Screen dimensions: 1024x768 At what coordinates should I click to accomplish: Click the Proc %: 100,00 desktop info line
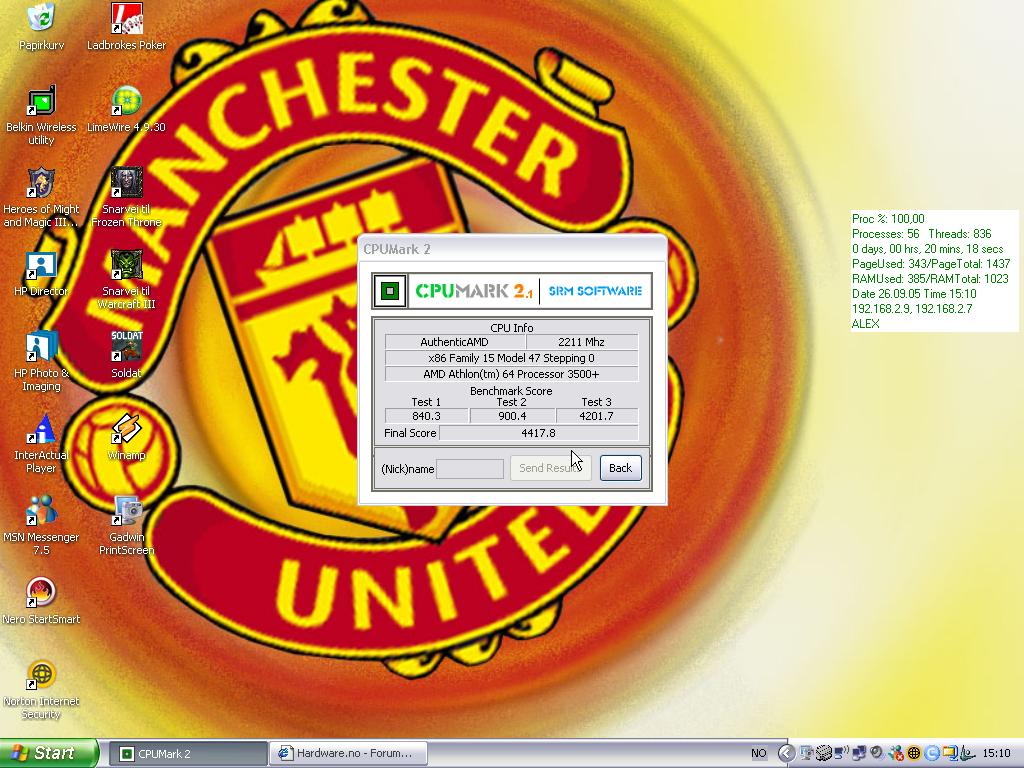pos(888,219)
